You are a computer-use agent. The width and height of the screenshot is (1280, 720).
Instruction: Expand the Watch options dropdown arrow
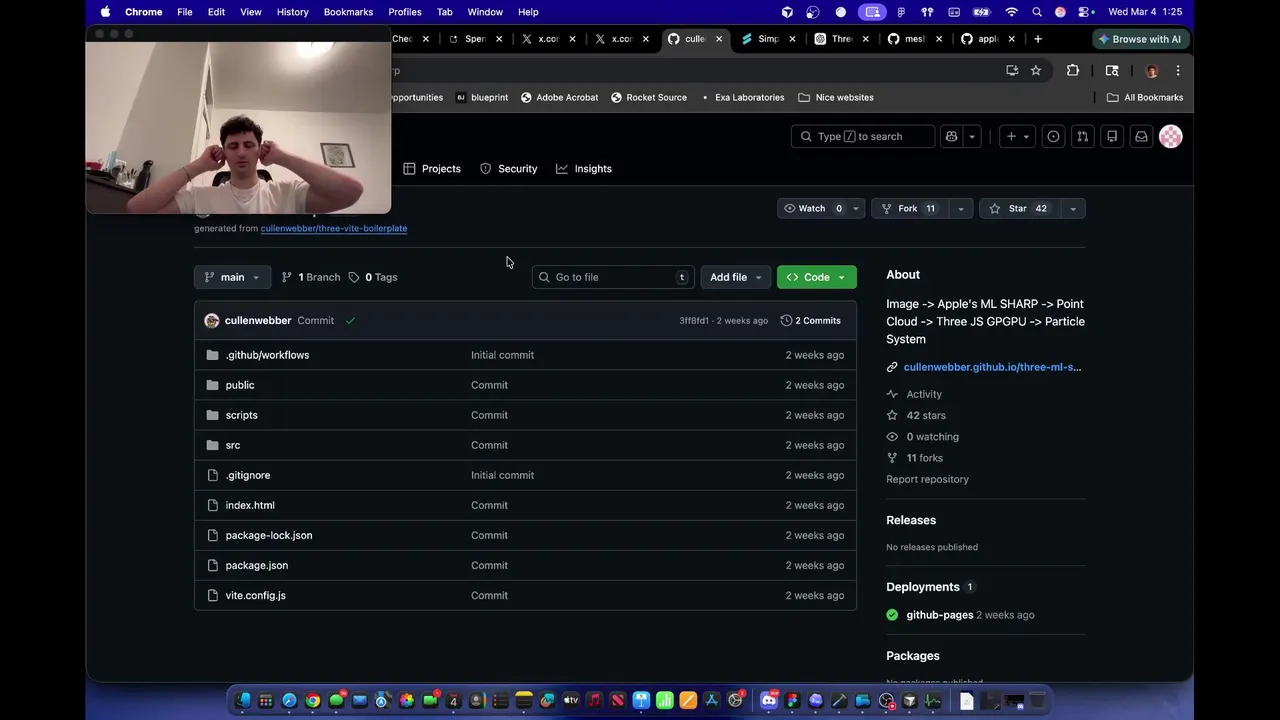855,208
